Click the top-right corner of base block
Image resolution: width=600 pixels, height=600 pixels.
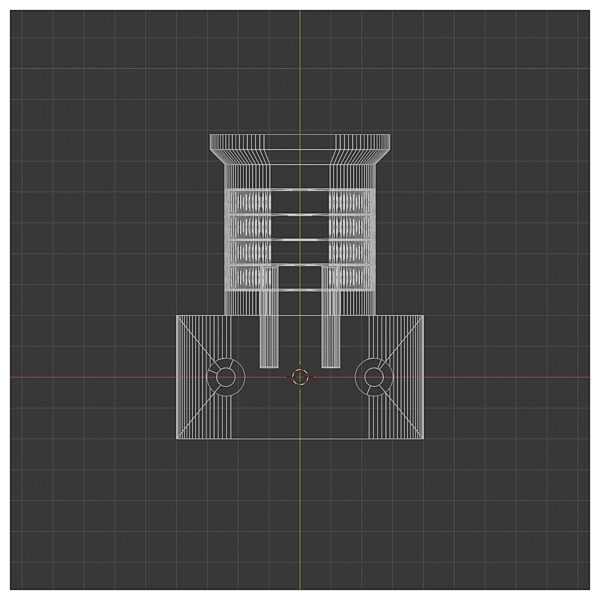(424, 315)
